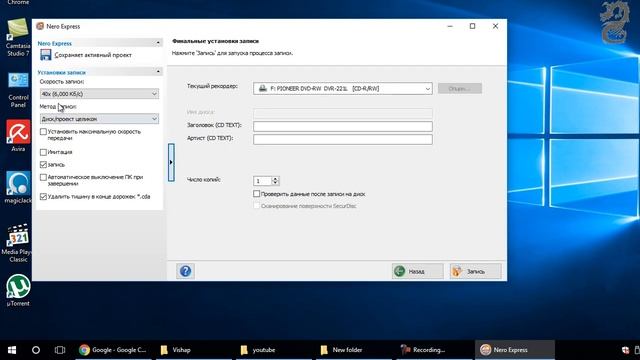Open the uTorrent desktop icon
This screenshot has height=360, width=640.
pyautogui.click(x=18, y=290)
